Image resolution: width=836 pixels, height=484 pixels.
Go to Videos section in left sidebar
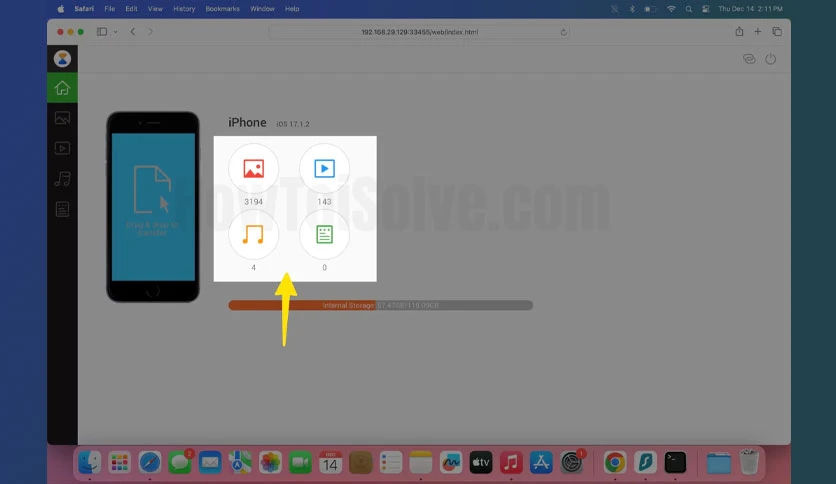62,148
